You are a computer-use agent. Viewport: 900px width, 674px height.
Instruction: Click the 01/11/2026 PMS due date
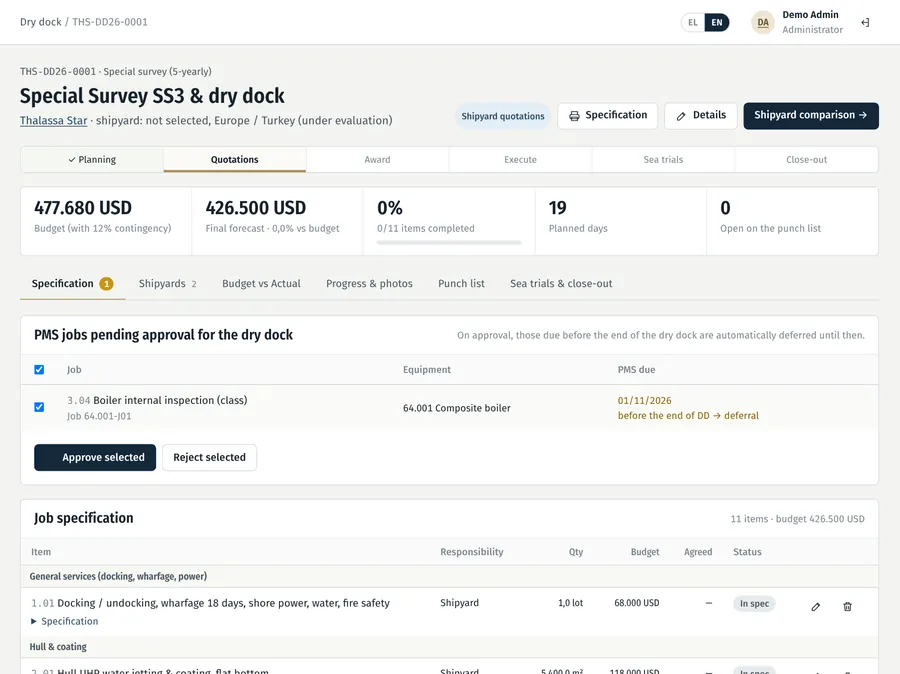tap(645, 401)
